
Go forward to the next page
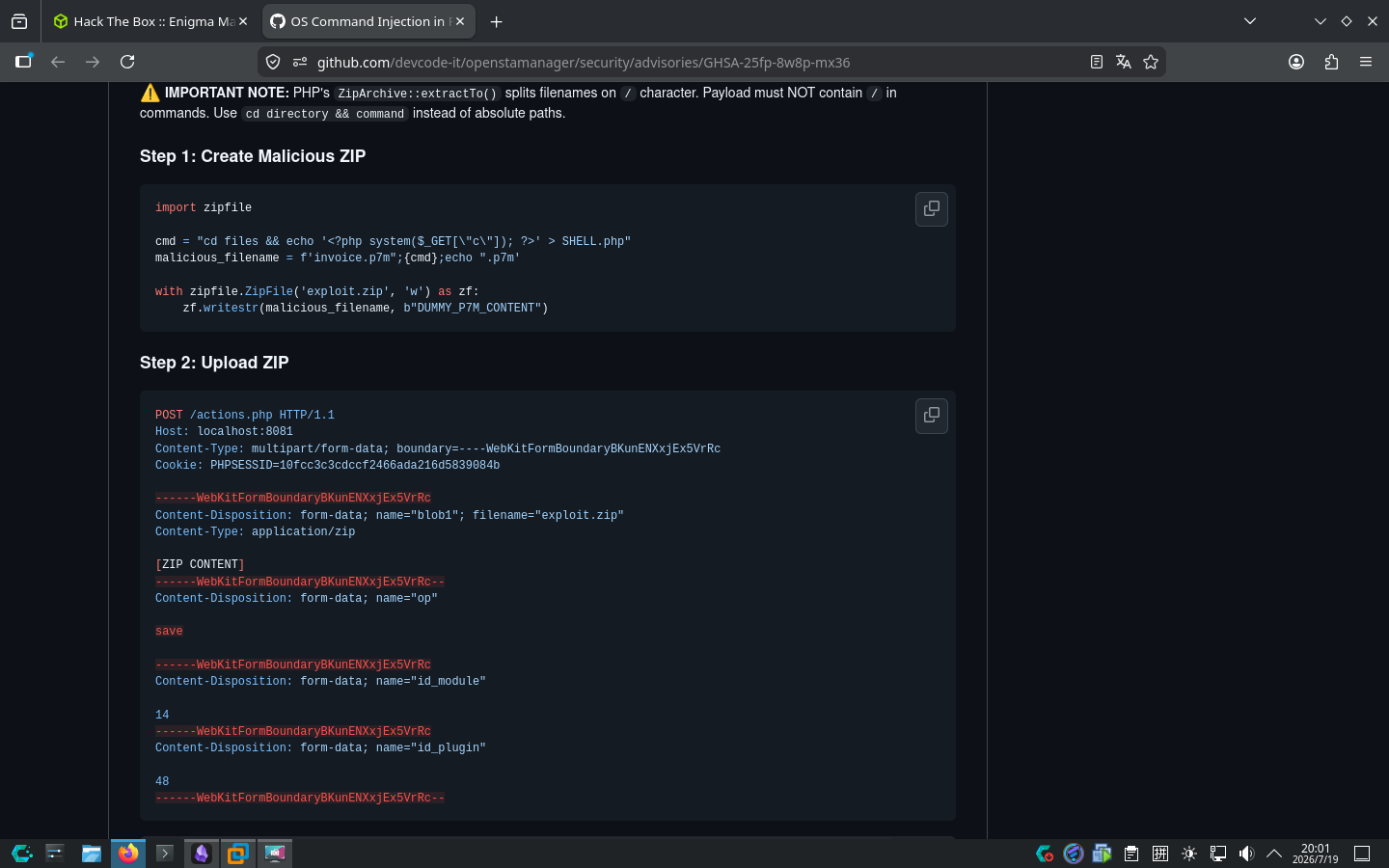click(x=93, y=62)
